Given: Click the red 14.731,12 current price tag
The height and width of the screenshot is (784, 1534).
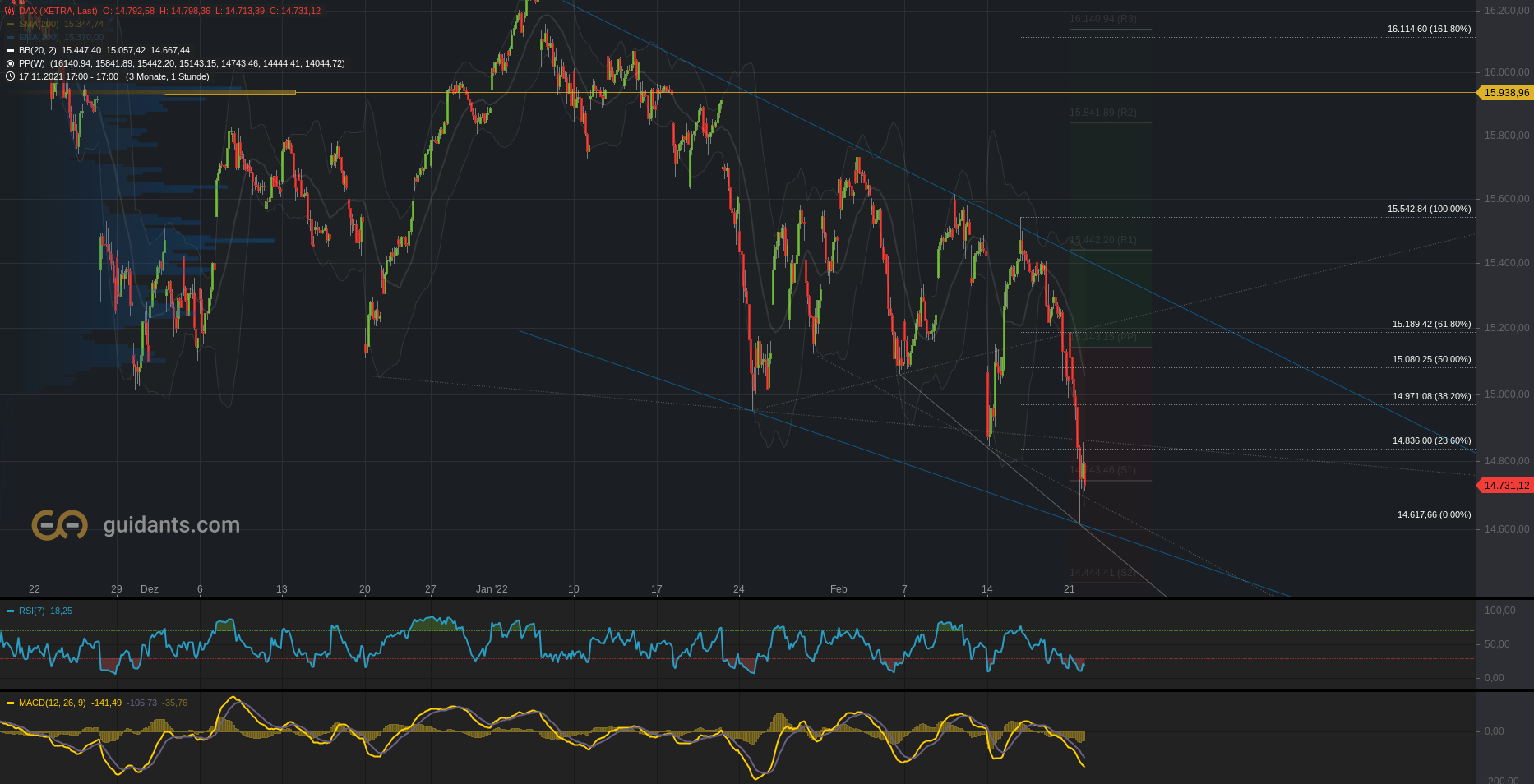Looking at the screenshot, I should coord(1506,486).
